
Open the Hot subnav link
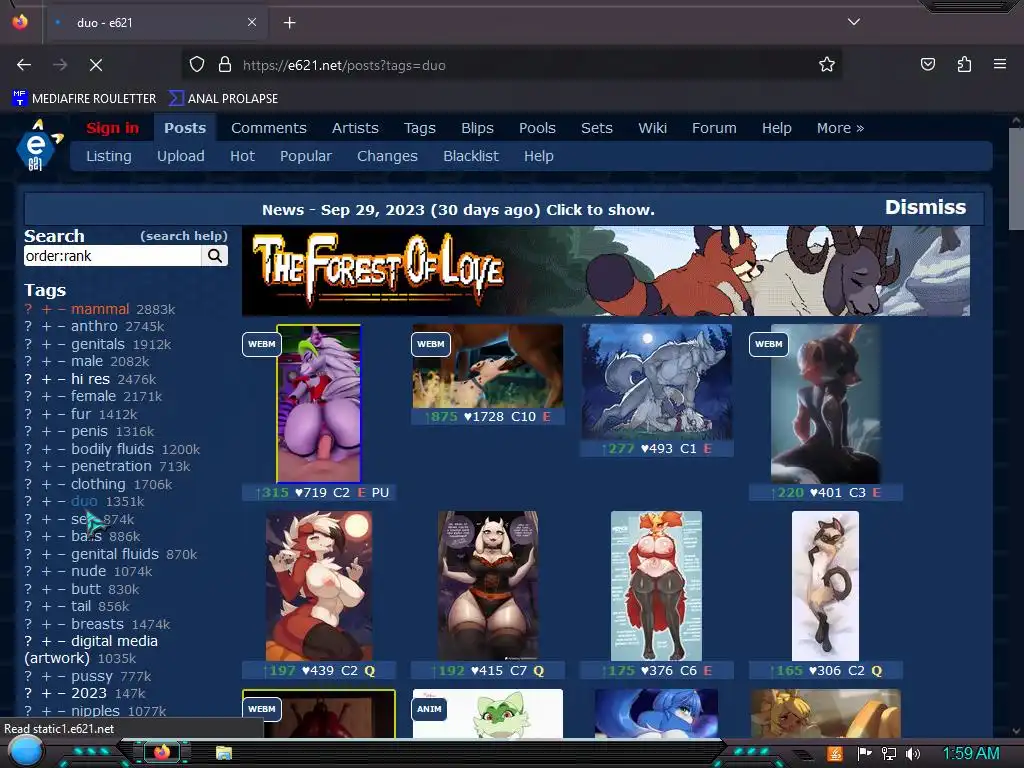tap(242, 156)
